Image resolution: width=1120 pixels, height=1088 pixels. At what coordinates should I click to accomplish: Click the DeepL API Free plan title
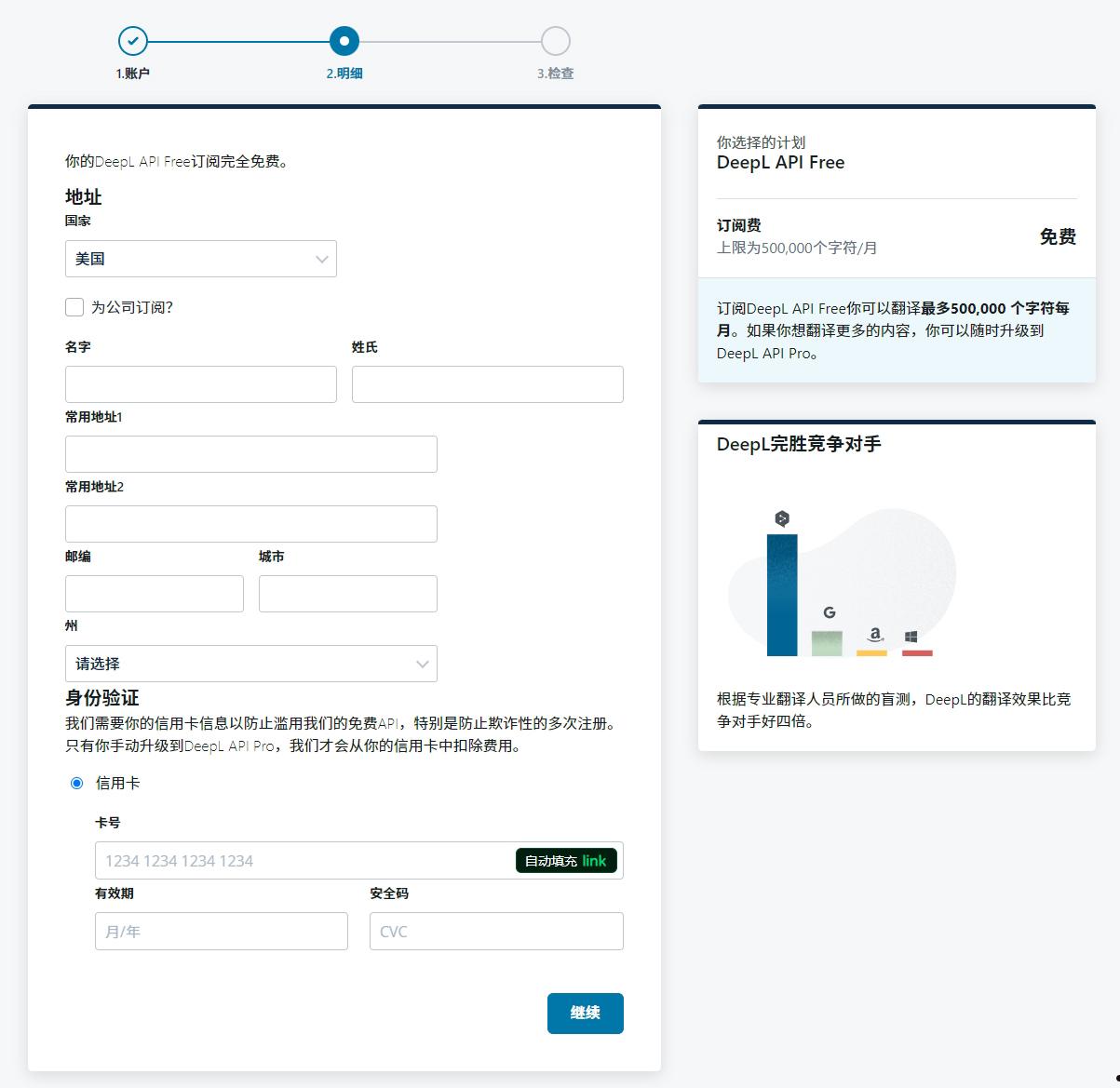click(780, 162)
